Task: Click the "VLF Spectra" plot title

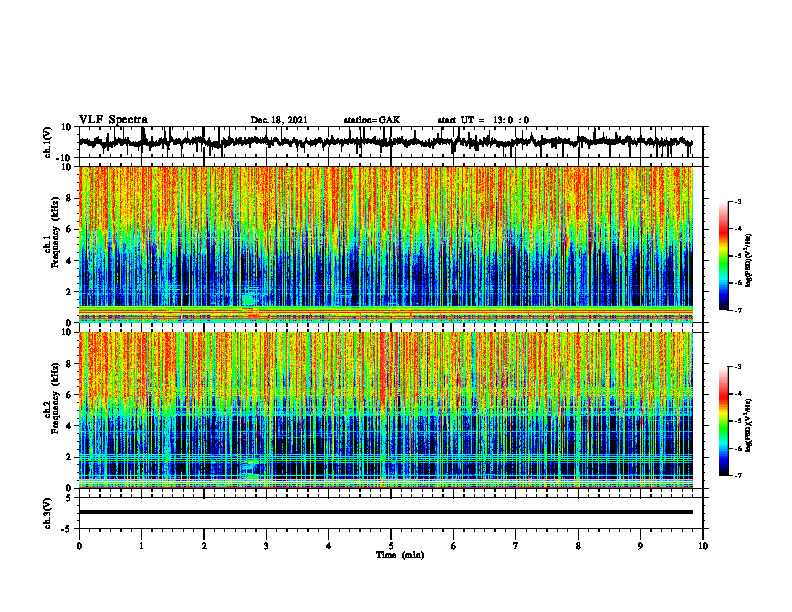Action: tap(113, 120)
